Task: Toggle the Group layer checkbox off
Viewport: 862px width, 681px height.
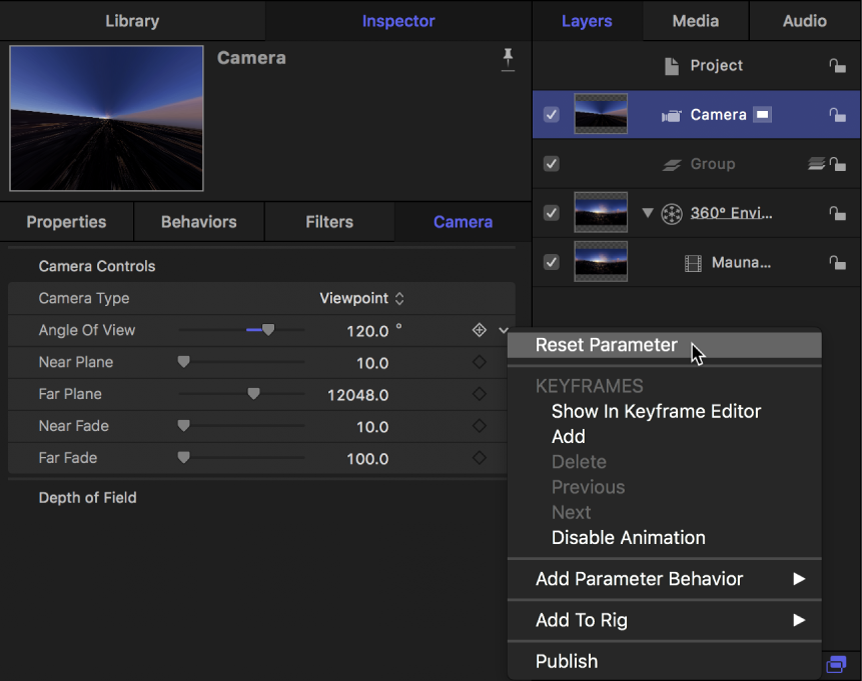Action: [551, 163]
